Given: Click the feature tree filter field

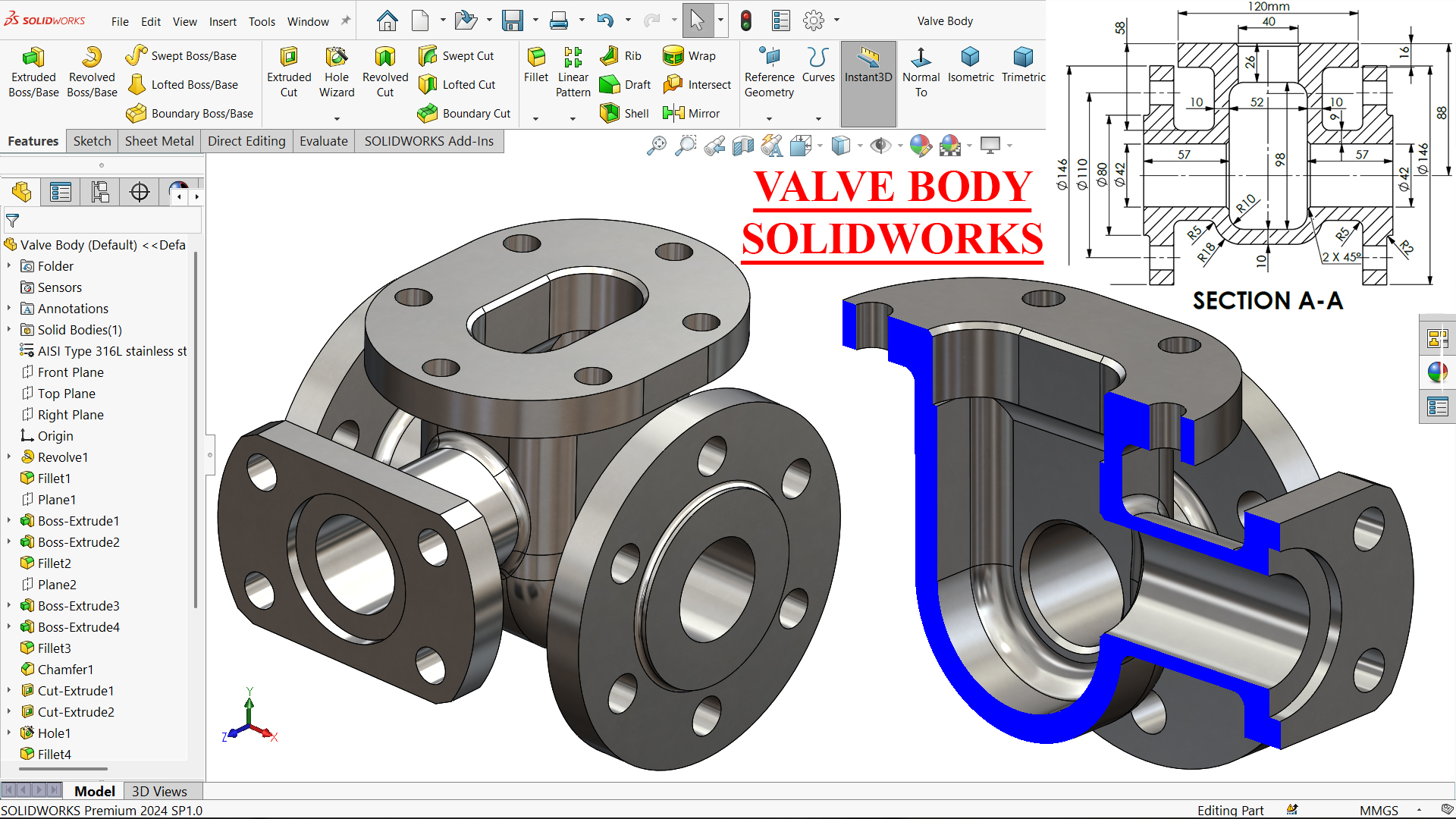Looking at the screenshot, I should (102, 221).
